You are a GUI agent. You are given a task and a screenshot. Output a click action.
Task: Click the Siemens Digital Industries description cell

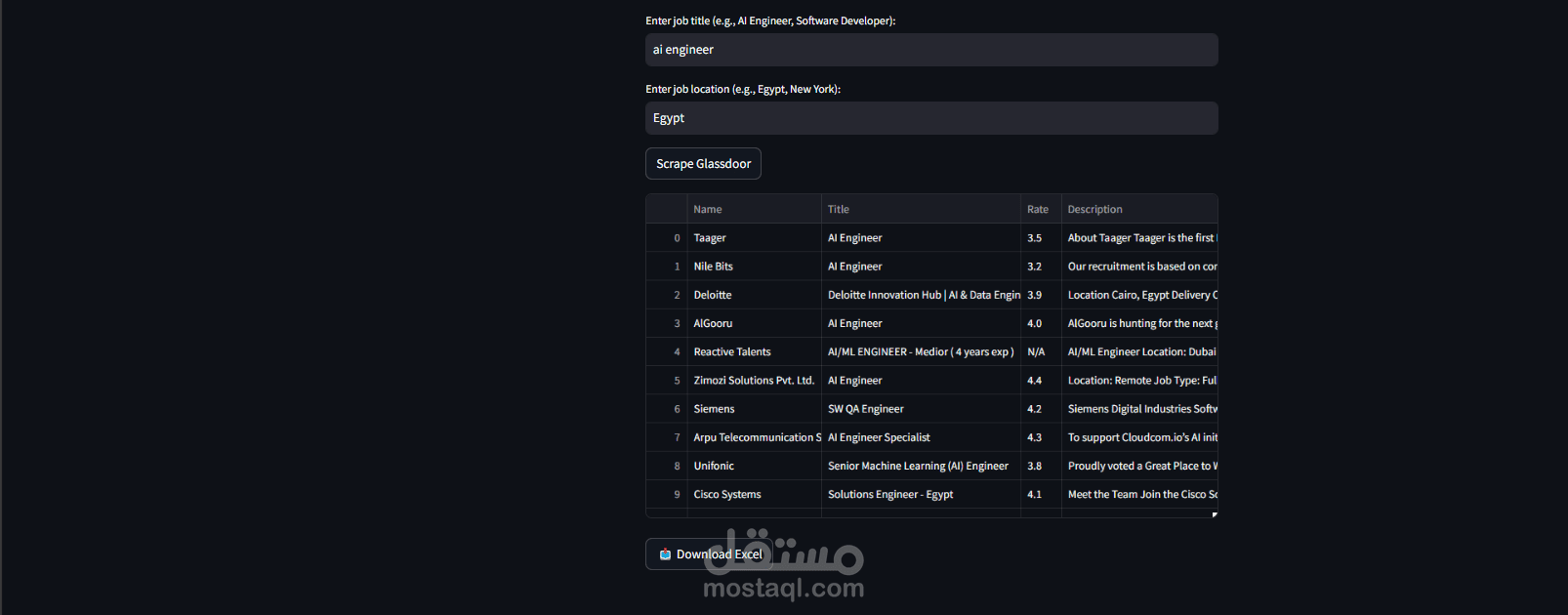pyautogui.click(x=1139, y=409)
